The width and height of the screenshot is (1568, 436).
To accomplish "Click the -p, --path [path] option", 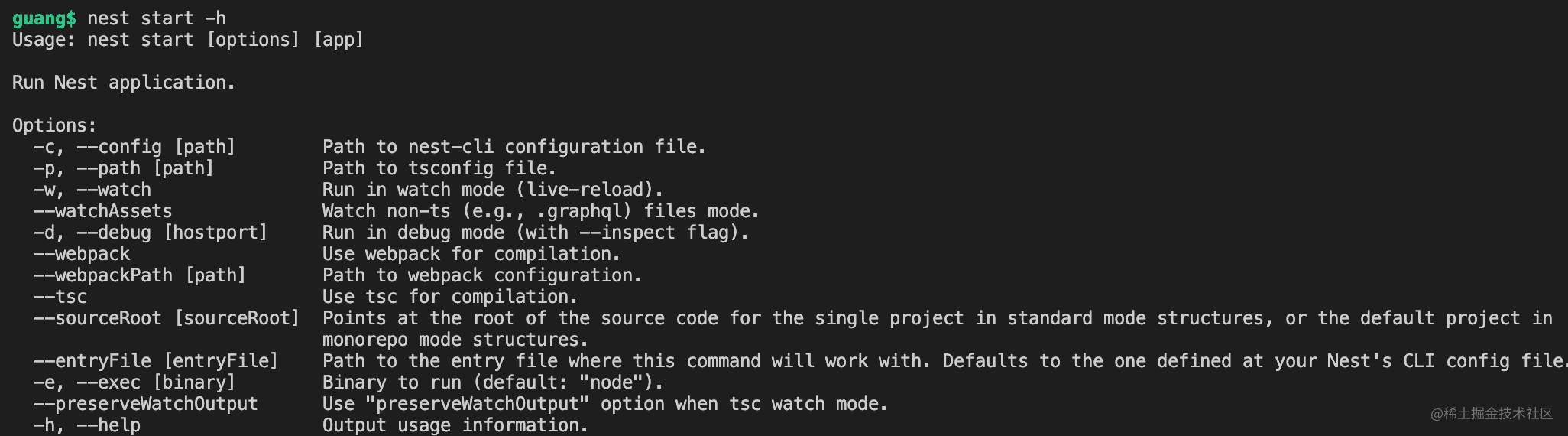I will (124, 168).
